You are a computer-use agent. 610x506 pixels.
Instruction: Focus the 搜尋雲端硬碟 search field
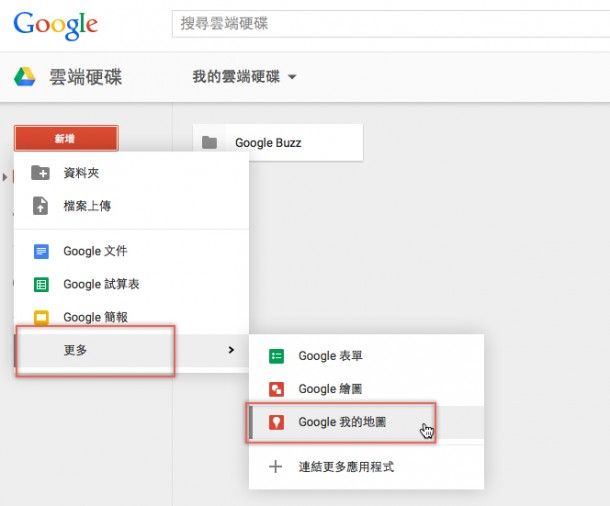390,23
